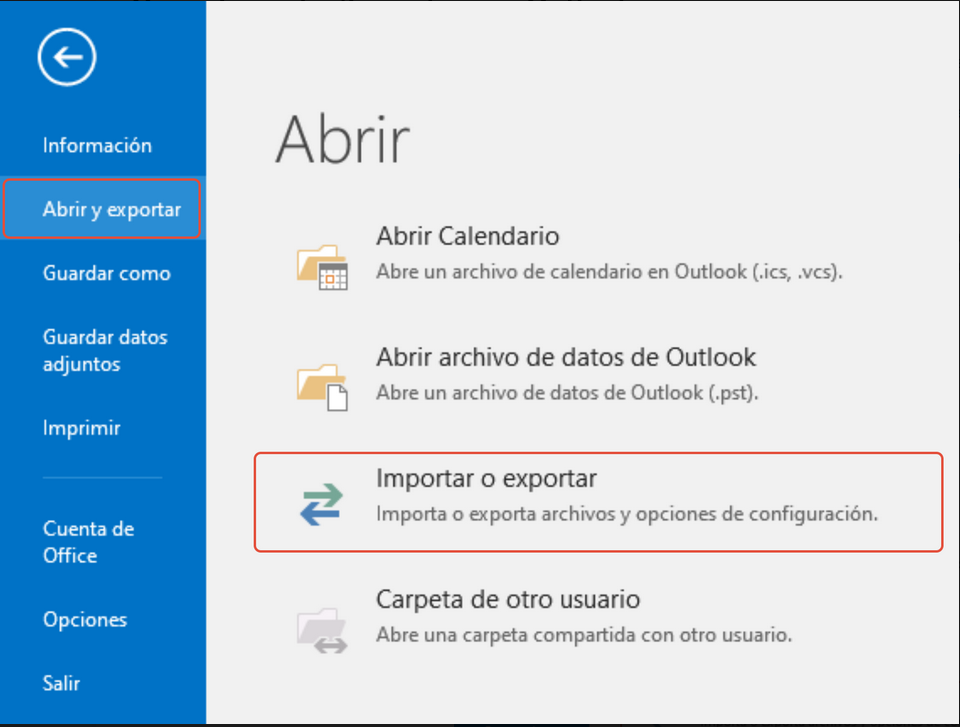Viewport: 960px width, 727px height.
Task: Click Abrir archivo de datos de Outlook
Action: click(x=566, y=357)
